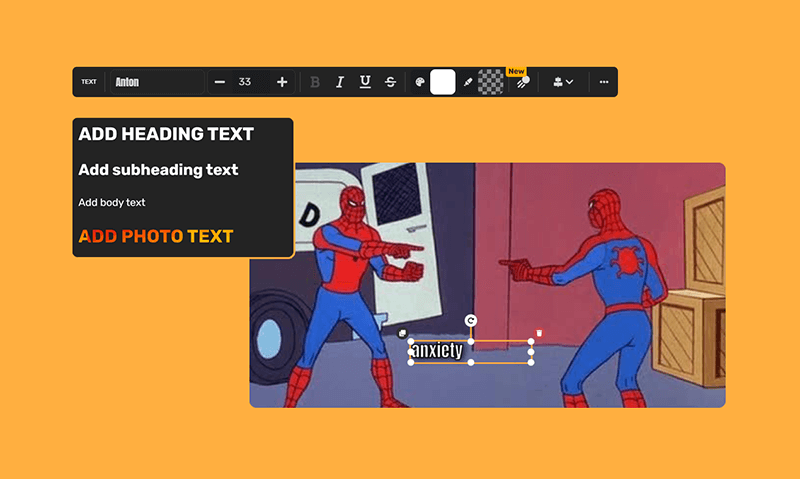The image size is (800, 479).
Task: Select the anxiety text on the image
Action: (437, 351)
